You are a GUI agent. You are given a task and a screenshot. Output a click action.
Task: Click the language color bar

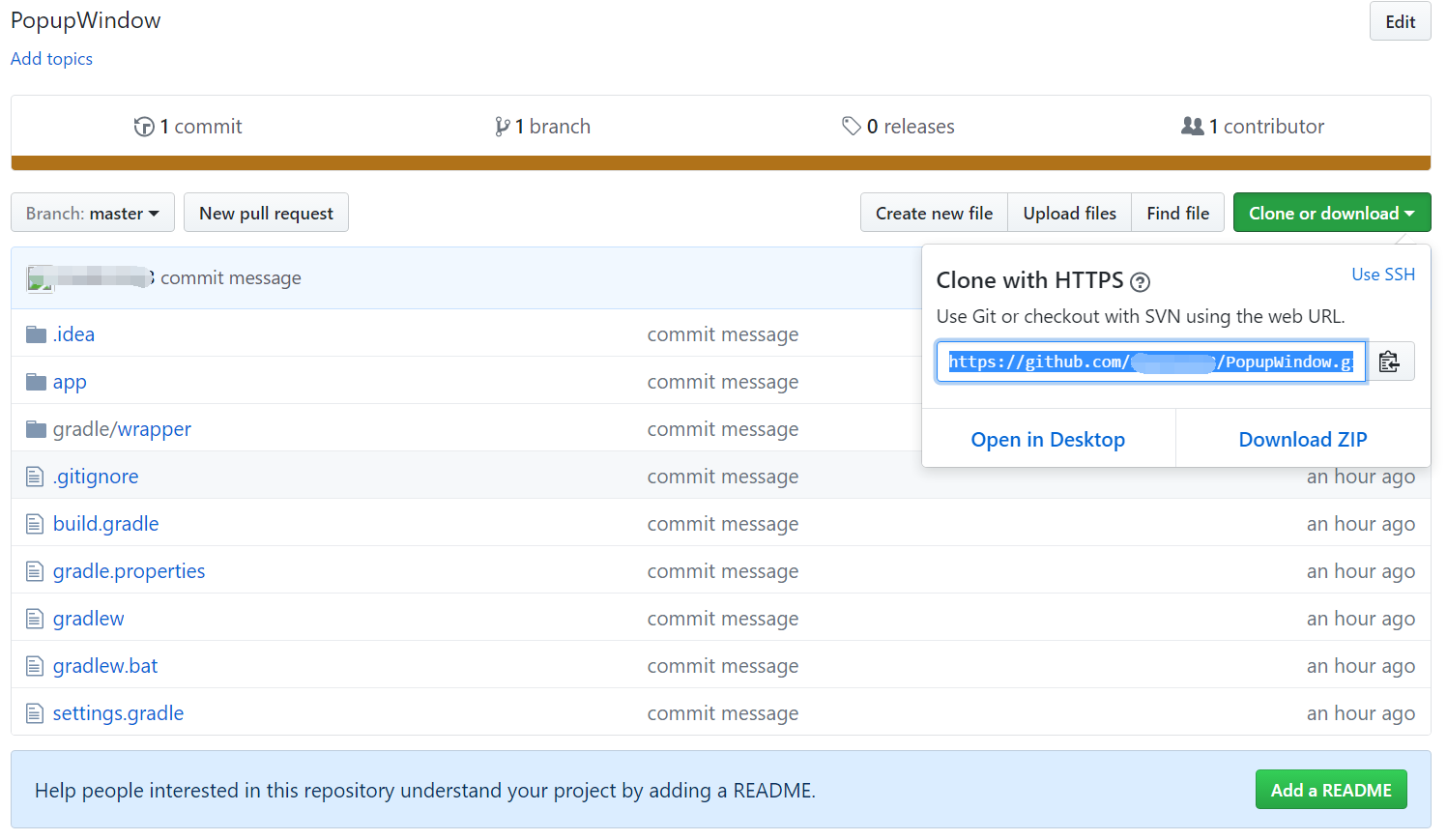pos(721,163)
